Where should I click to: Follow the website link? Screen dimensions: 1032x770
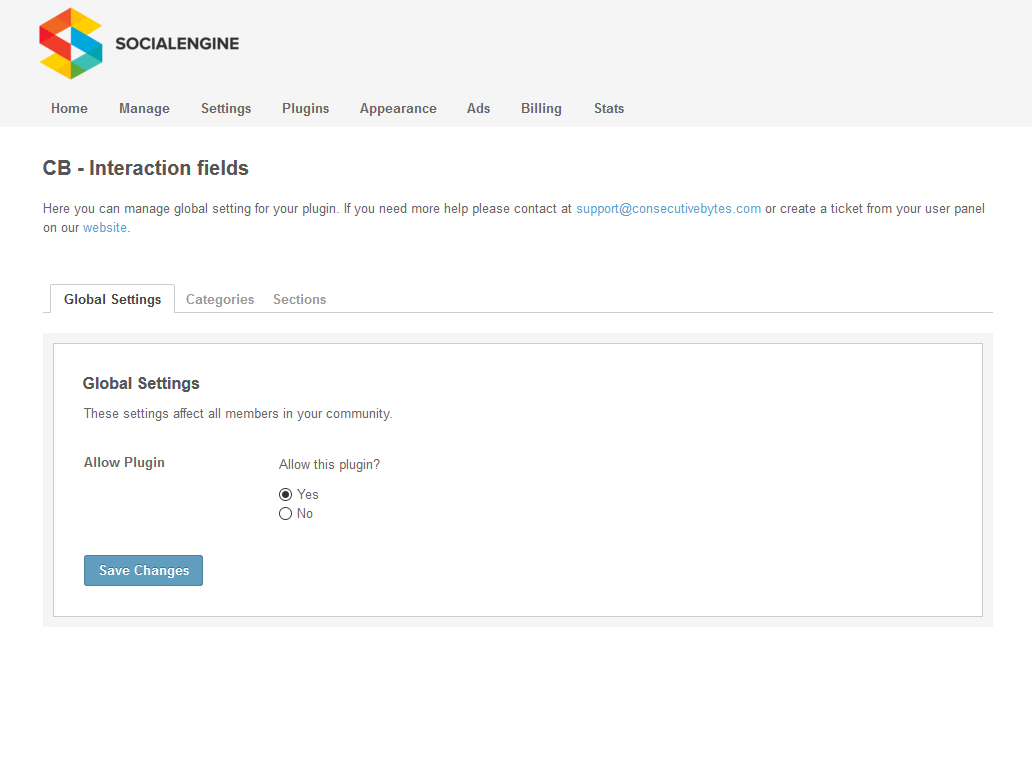click(105, 227)
